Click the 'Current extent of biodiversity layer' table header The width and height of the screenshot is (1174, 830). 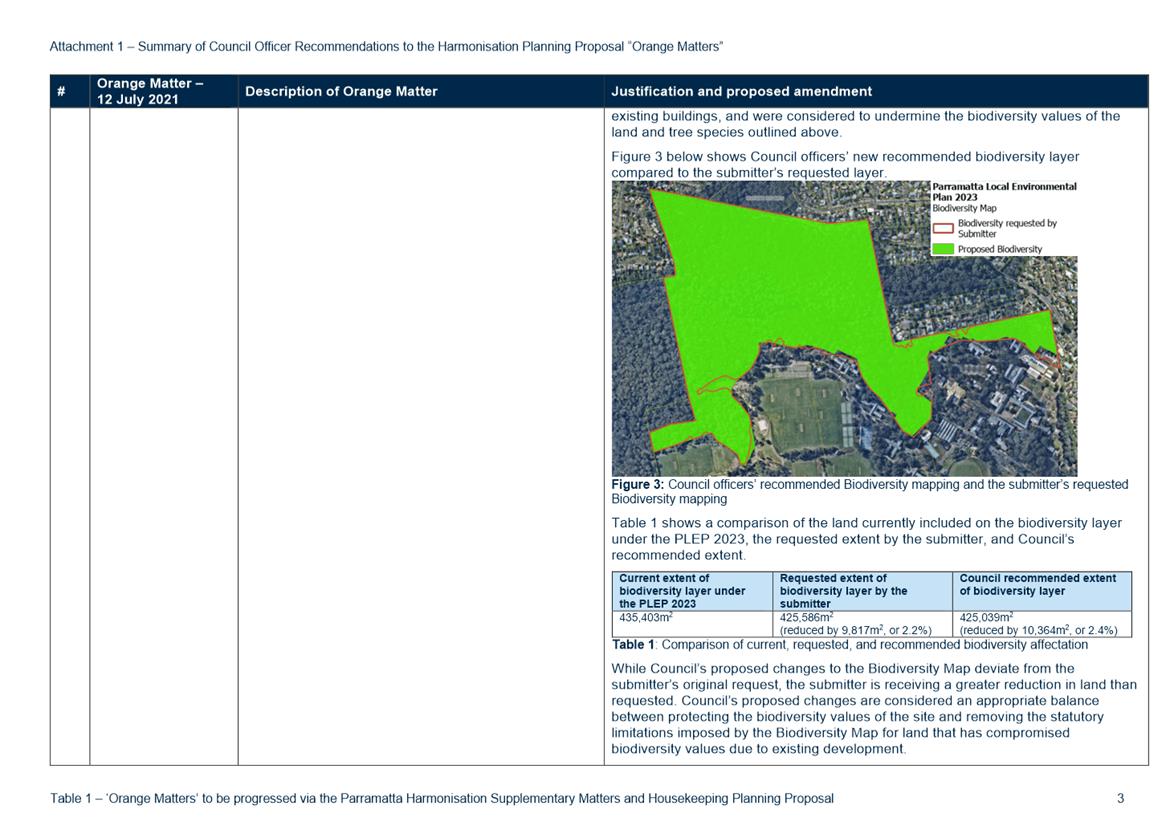click(693, 591)
